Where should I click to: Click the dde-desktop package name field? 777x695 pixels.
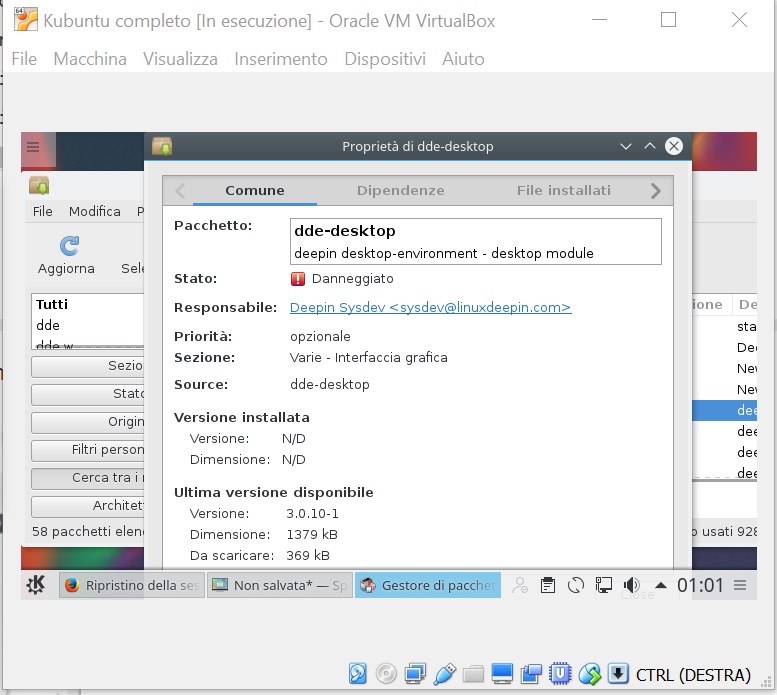[x=475, y=241]
